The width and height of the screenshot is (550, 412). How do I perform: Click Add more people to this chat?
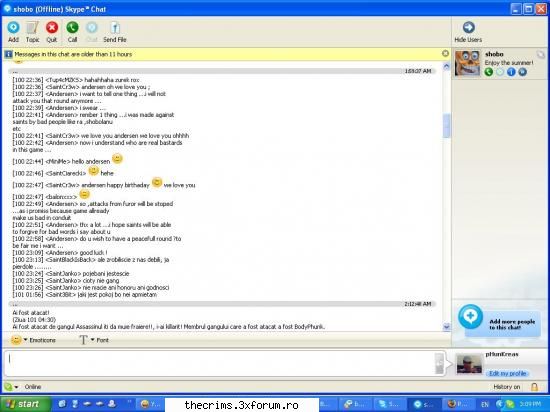coord(498,321)
